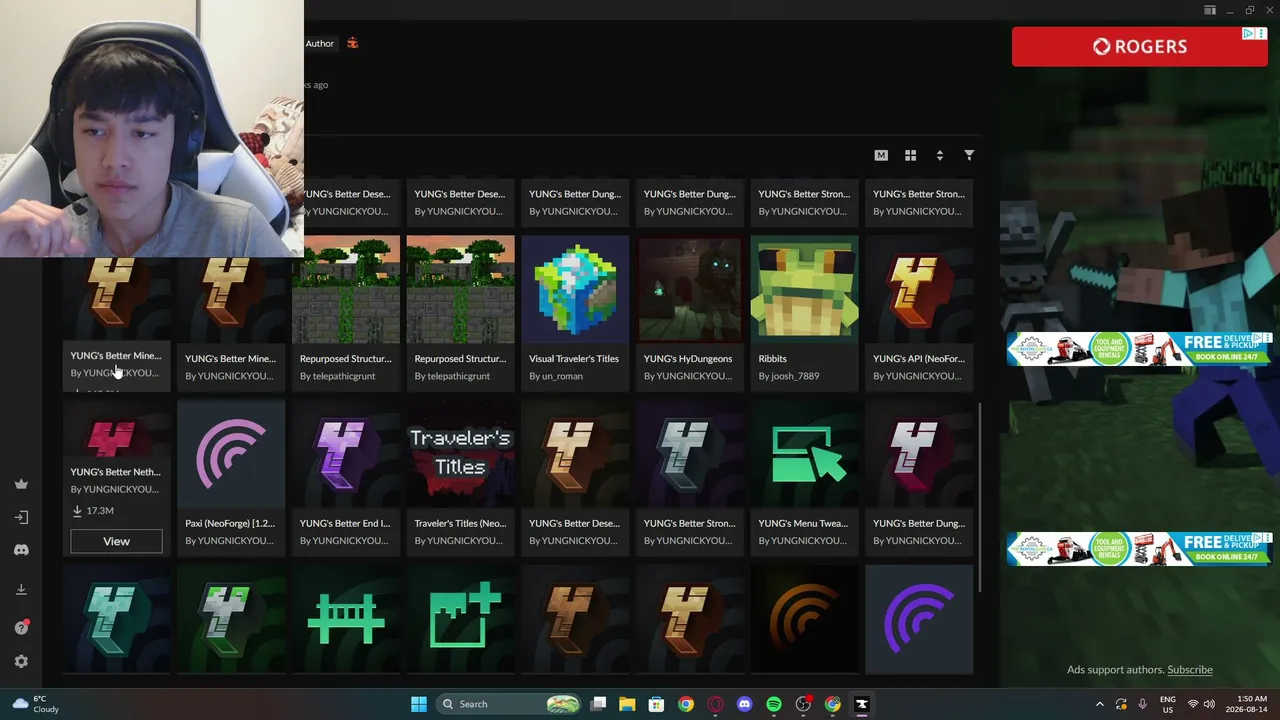Image resolution: width=1280 pixels, height=720 pixels.
Task: Open the clock showing 1:50 AM
Action: 1247,704
